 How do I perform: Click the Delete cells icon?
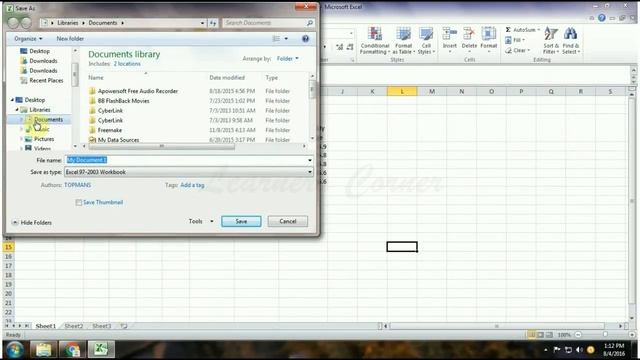coord(469,34)
